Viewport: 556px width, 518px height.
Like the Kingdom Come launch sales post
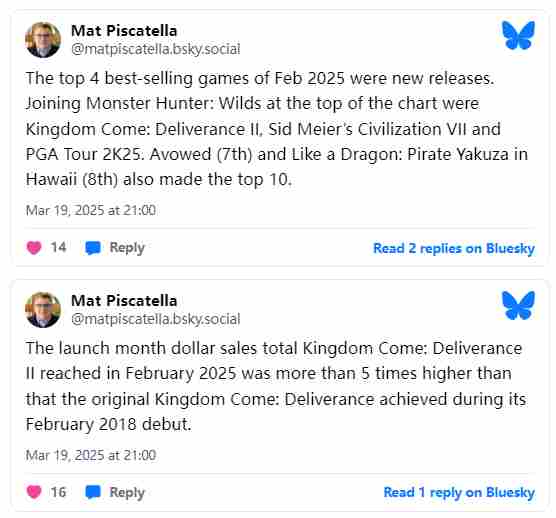point(34,492)
